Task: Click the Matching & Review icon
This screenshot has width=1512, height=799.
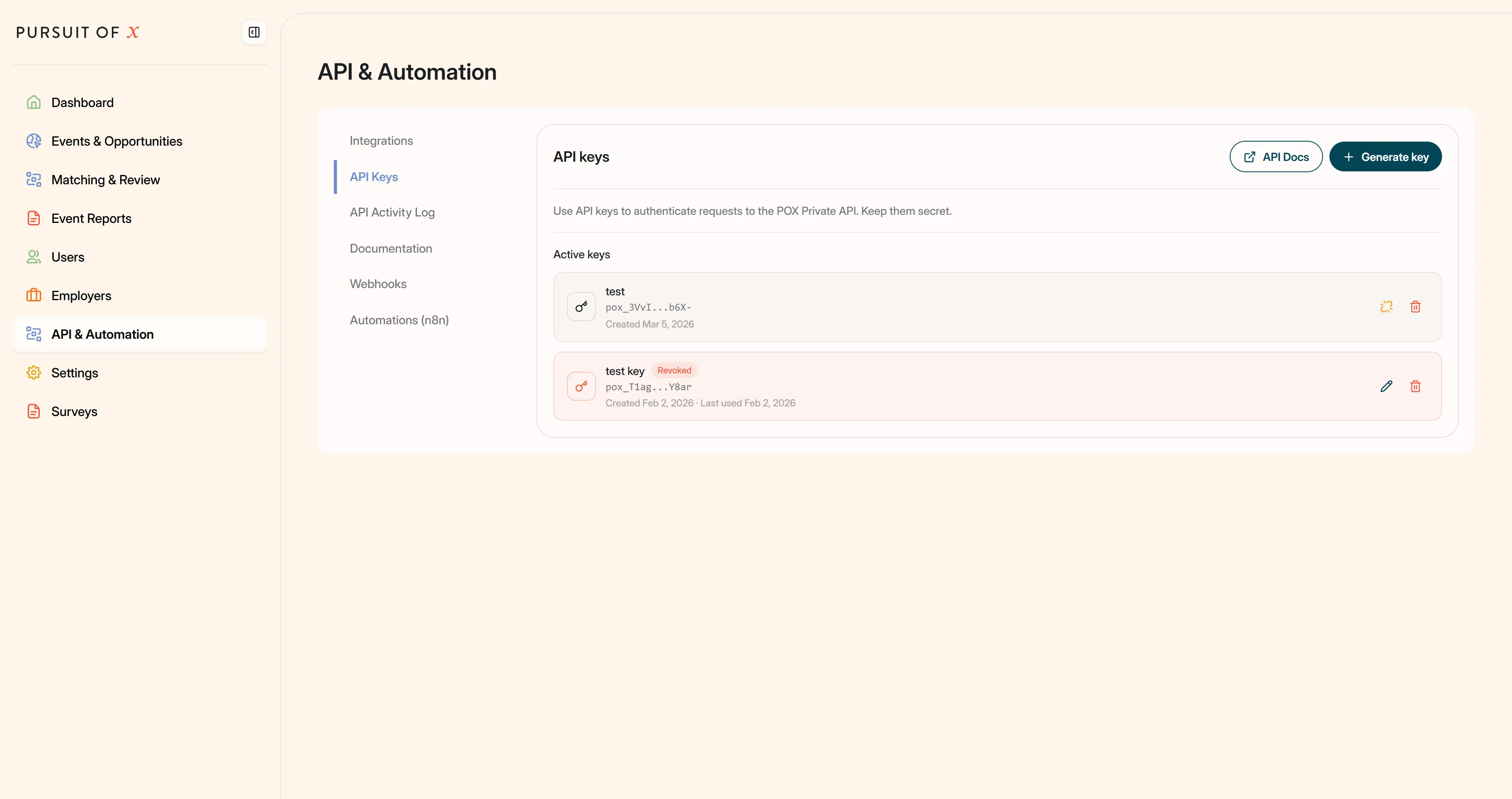Action: (33, 180)
